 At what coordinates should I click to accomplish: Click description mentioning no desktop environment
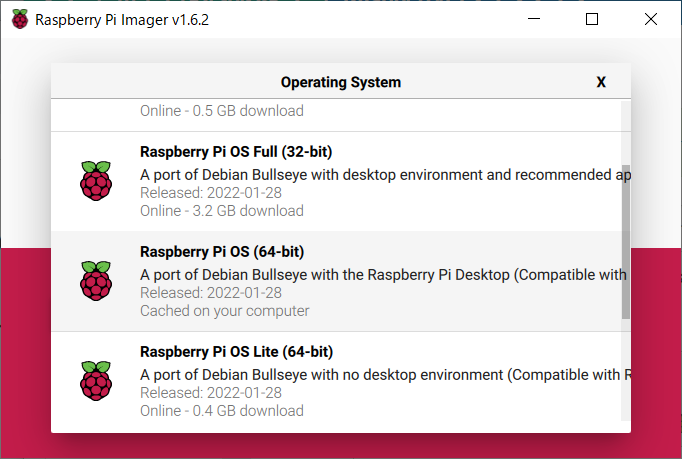(385, 375)
